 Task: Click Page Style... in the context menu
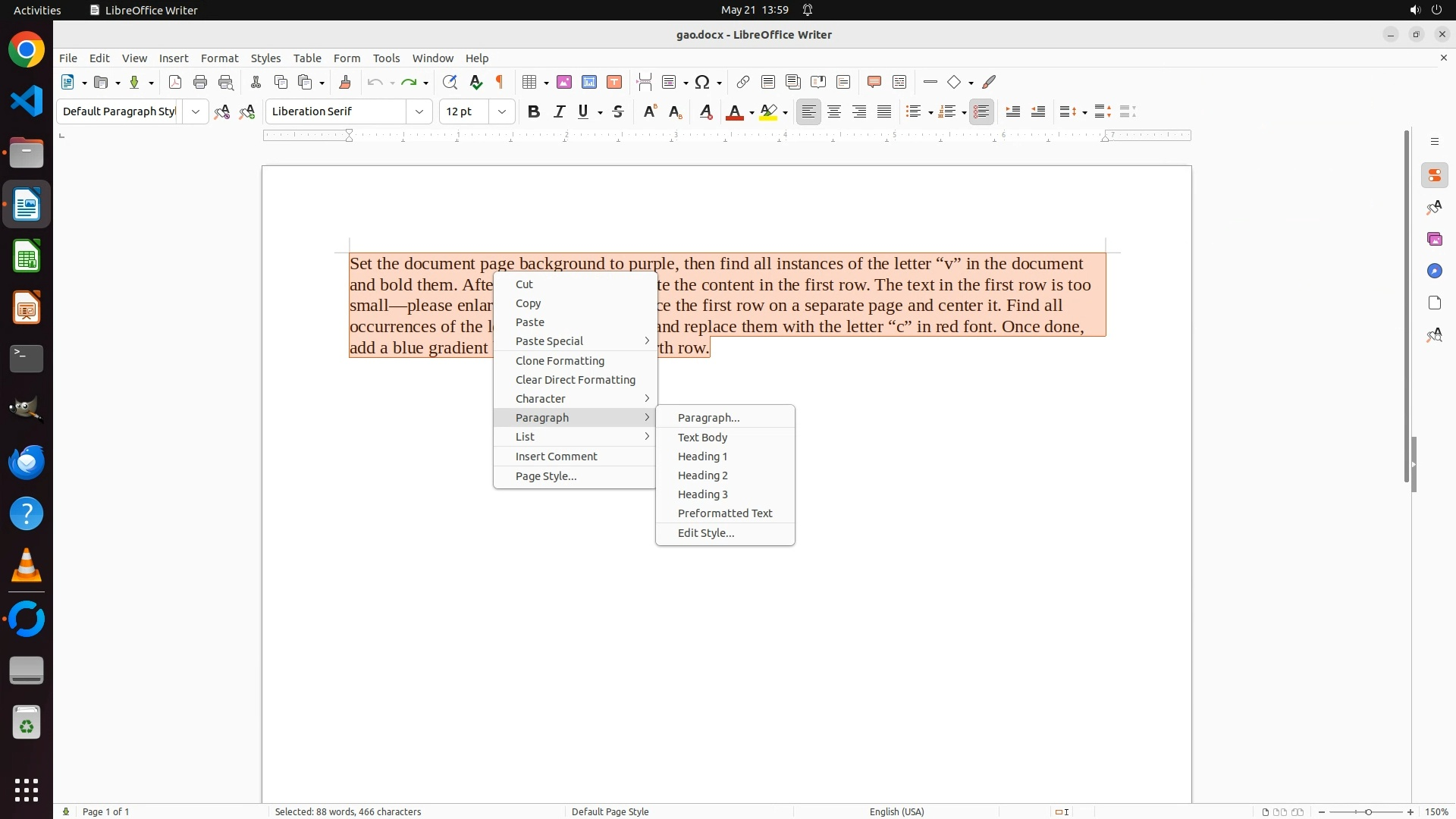coord(546,476)
